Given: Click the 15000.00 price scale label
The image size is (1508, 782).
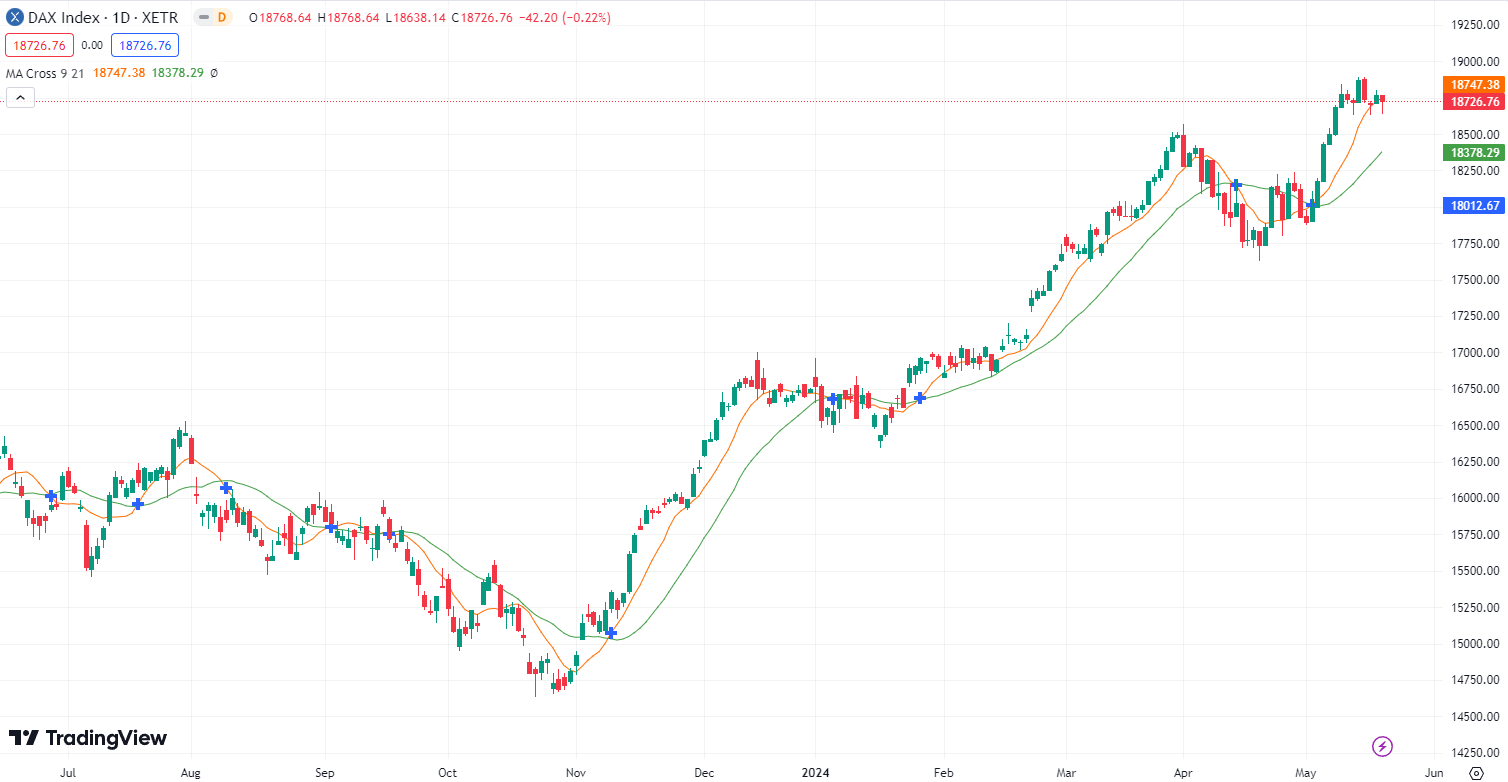Looking at the screenshot, I should point(1475,644).
